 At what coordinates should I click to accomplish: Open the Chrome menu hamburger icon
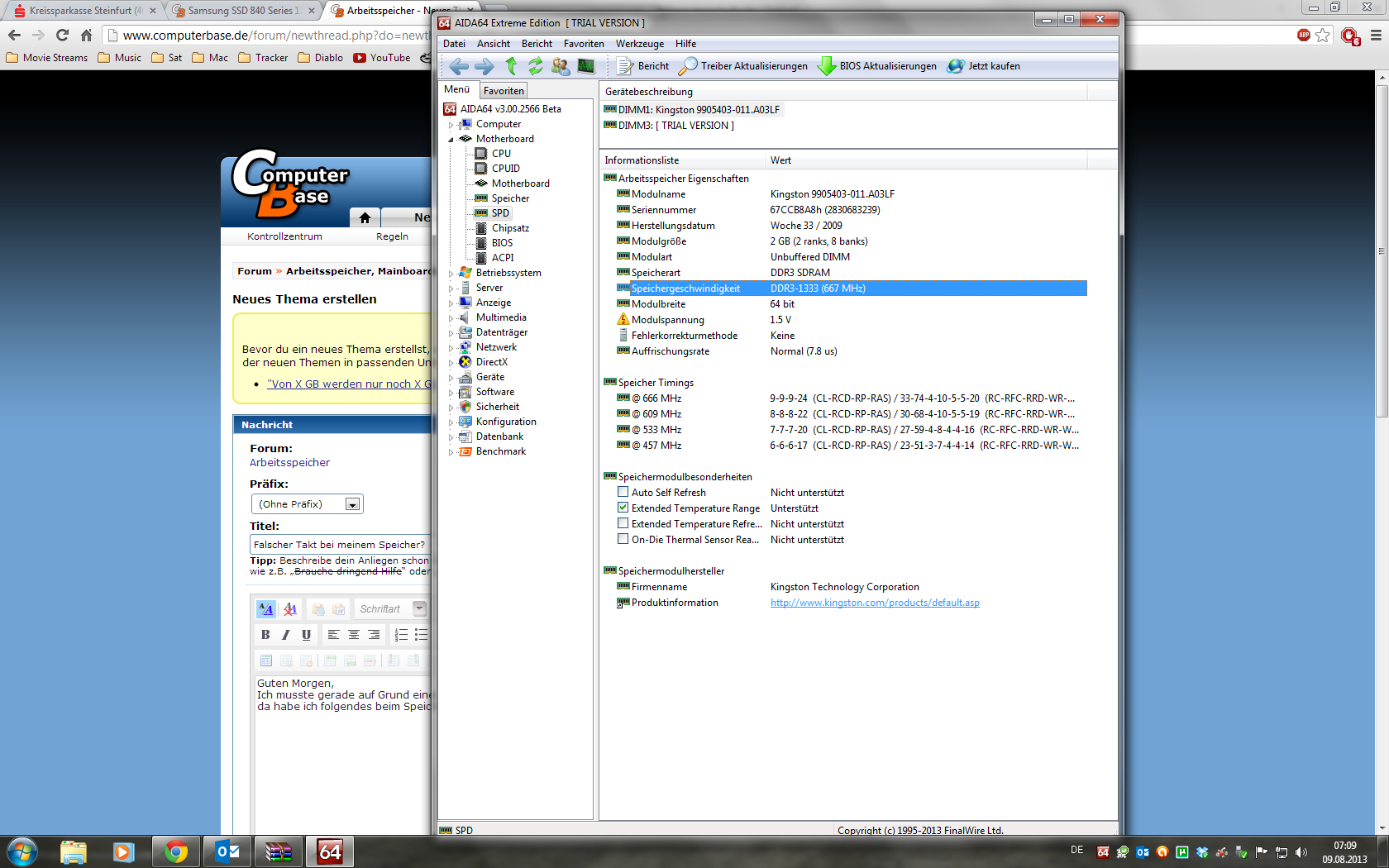pyautogui.click(x=1376, y=35)
